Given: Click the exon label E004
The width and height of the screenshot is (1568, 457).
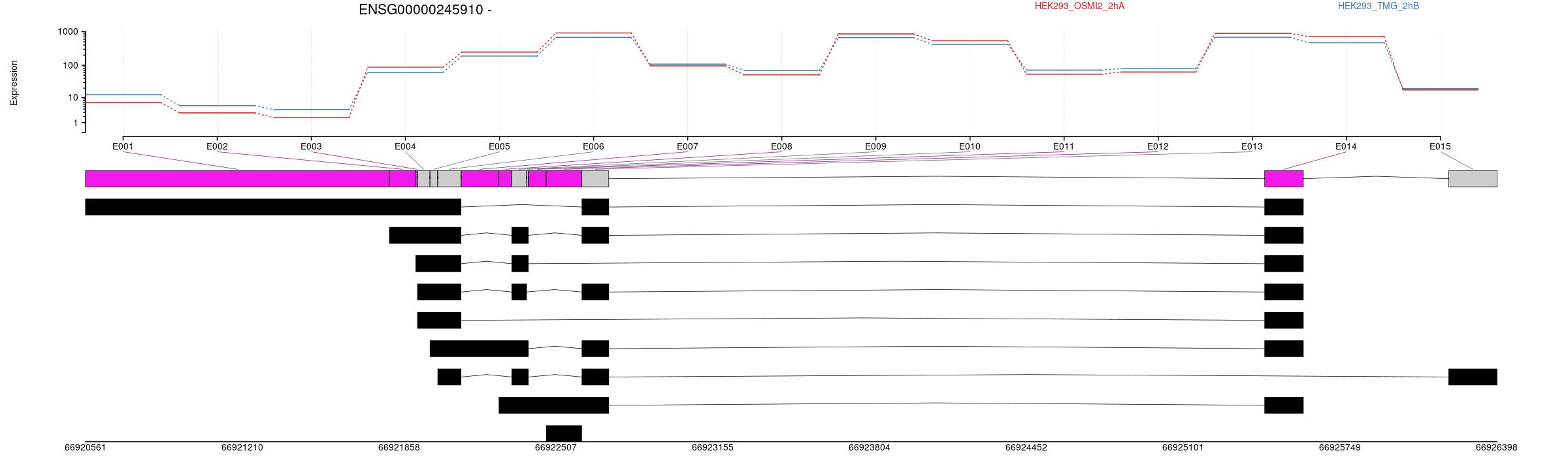Looking at the screenshot, I should (405, 146).
